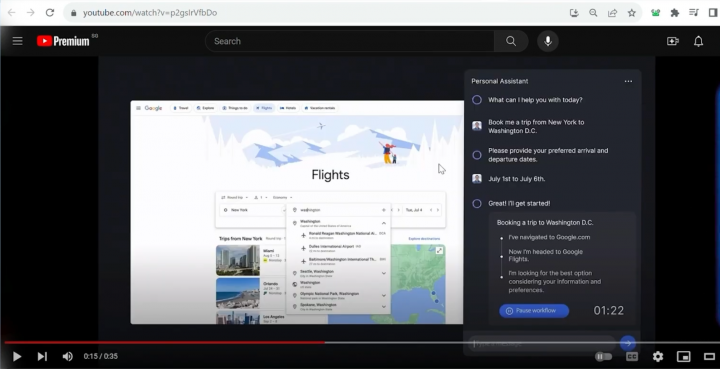Toggle the autoplay switch
This screenshot has width=720, height=369.
coord(603,356)
